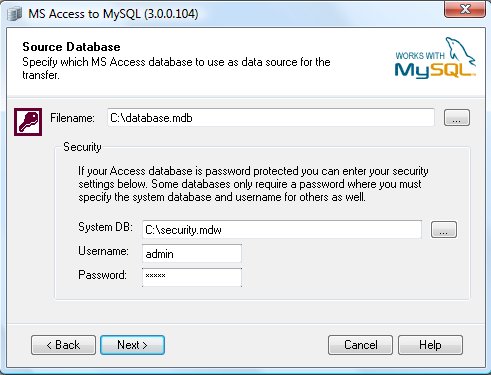
Task: Select the Username field containing admin
Action: tap(192, 254)
